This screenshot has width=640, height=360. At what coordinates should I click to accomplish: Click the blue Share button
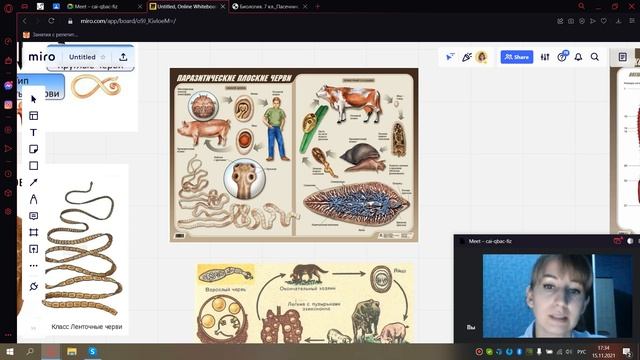517,57
